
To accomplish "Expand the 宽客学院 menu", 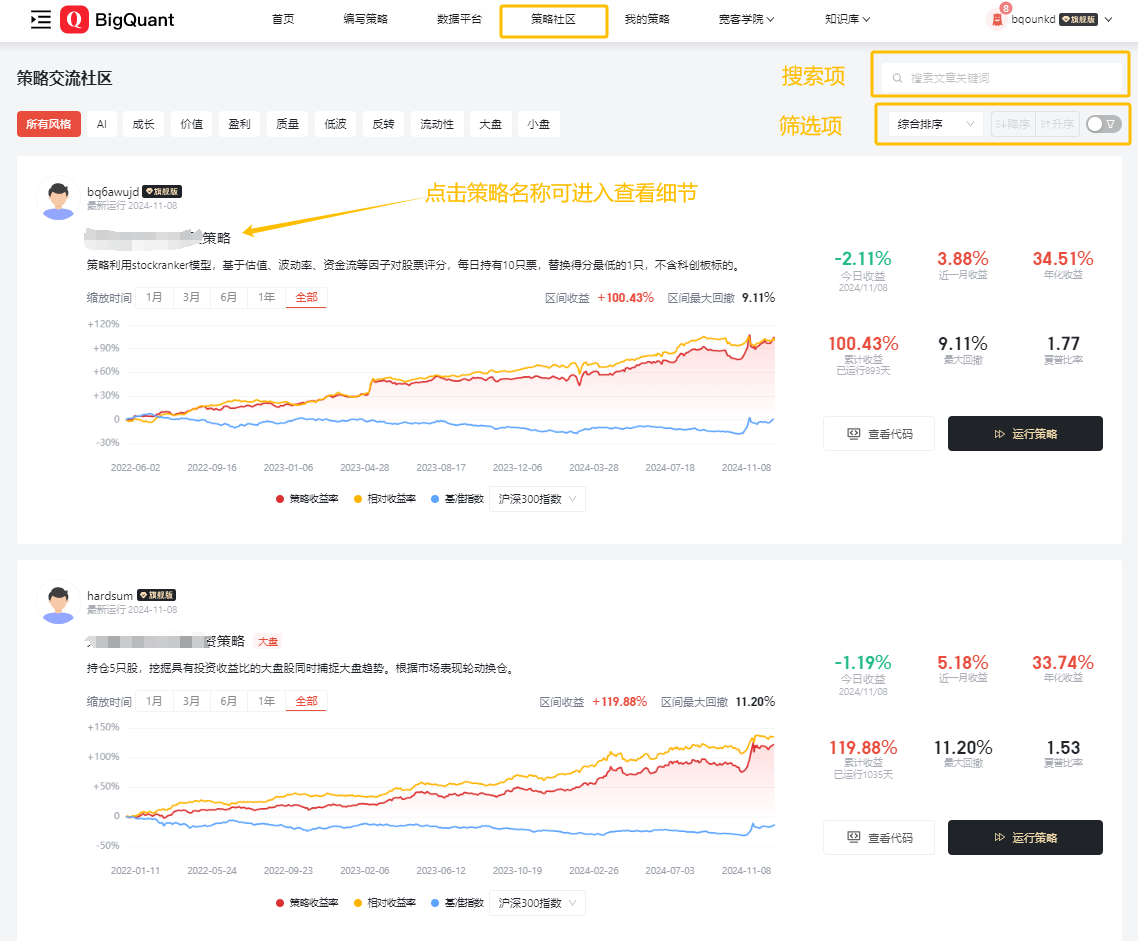I will click(746, 20).
